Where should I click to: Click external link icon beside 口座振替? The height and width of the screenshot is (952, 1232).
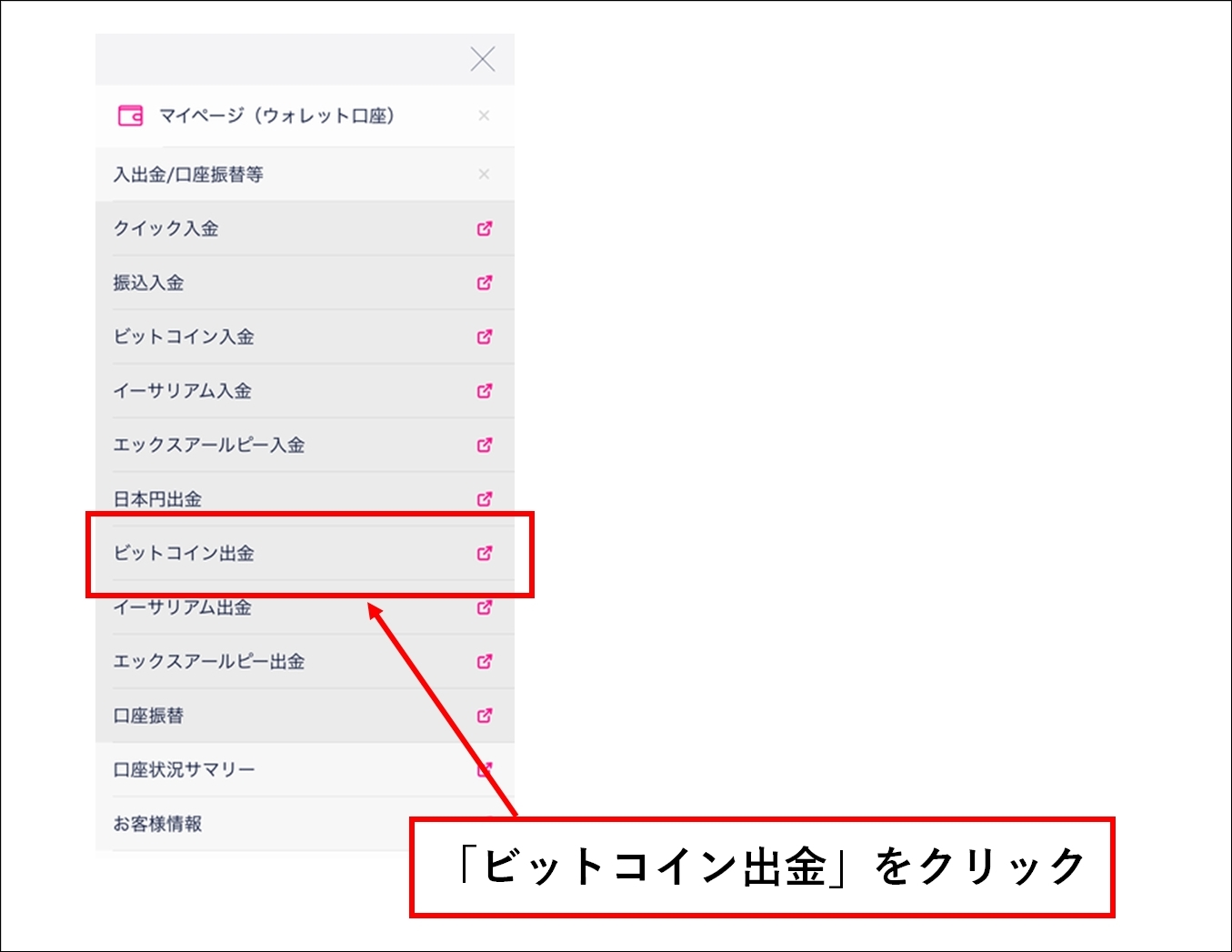pos(485,716)
